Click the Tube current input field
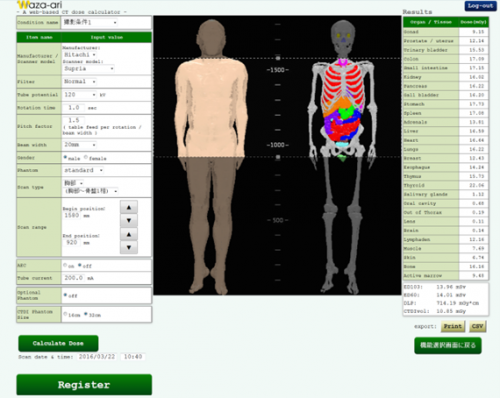Image resolution: width=500 pixels, height=398 pixels. click(x=74, y=278)
